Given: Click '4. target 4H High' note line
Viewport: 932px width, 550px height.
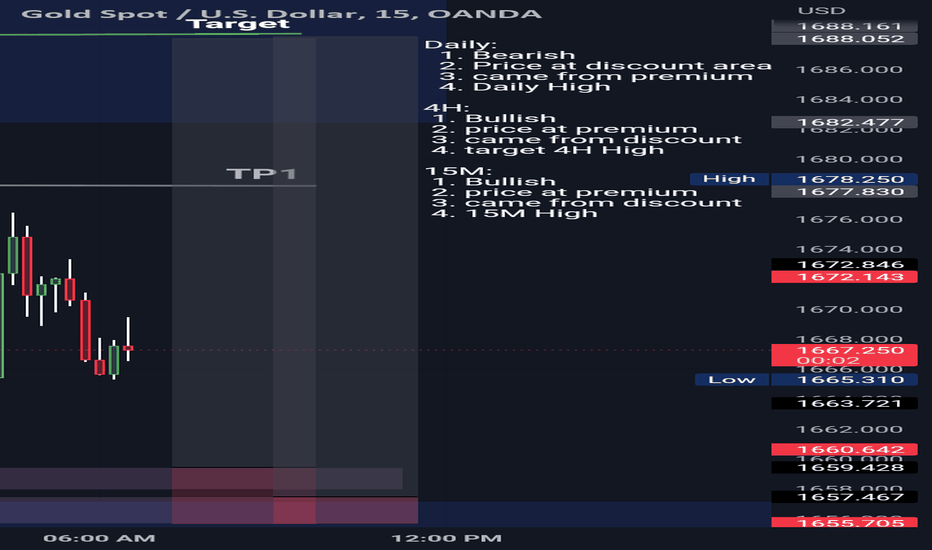Looking at the screenshot, I should [x=547, y=150].
